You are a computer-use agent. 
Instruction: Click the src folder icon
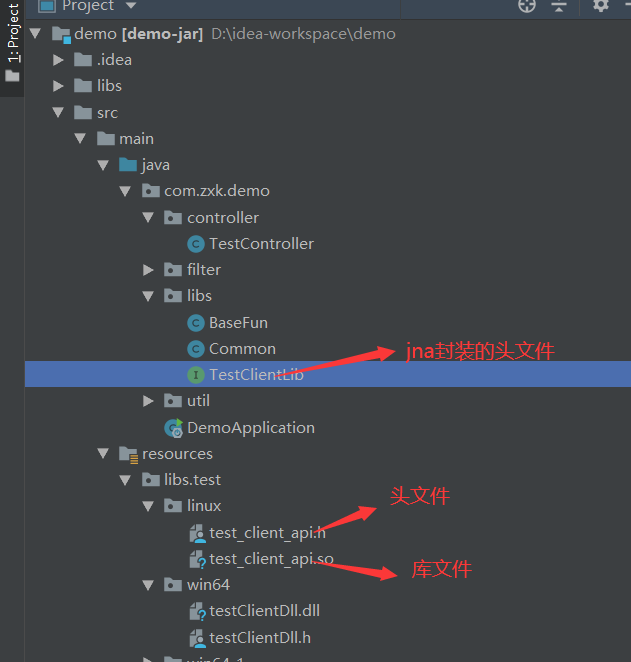[x=83, y=112]
